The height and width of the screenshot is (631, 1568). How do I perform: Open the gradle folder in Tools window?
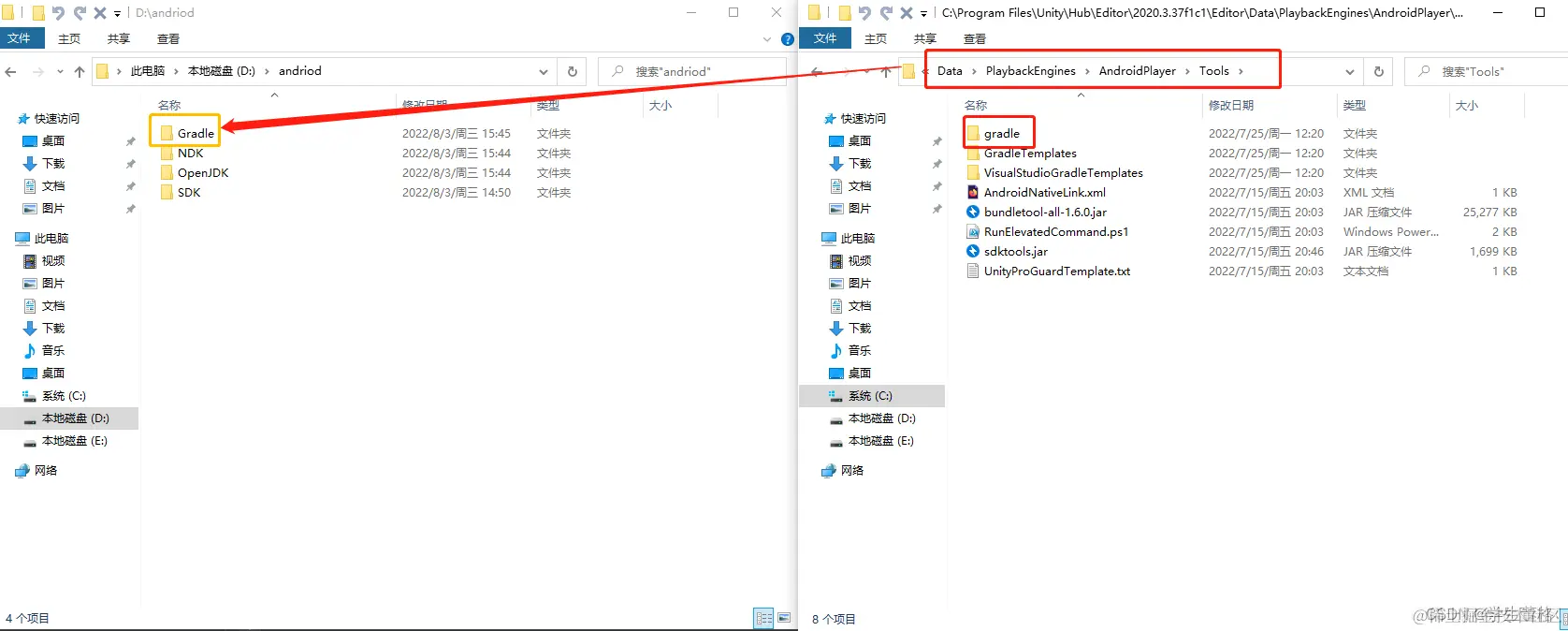pos(1002,133)
